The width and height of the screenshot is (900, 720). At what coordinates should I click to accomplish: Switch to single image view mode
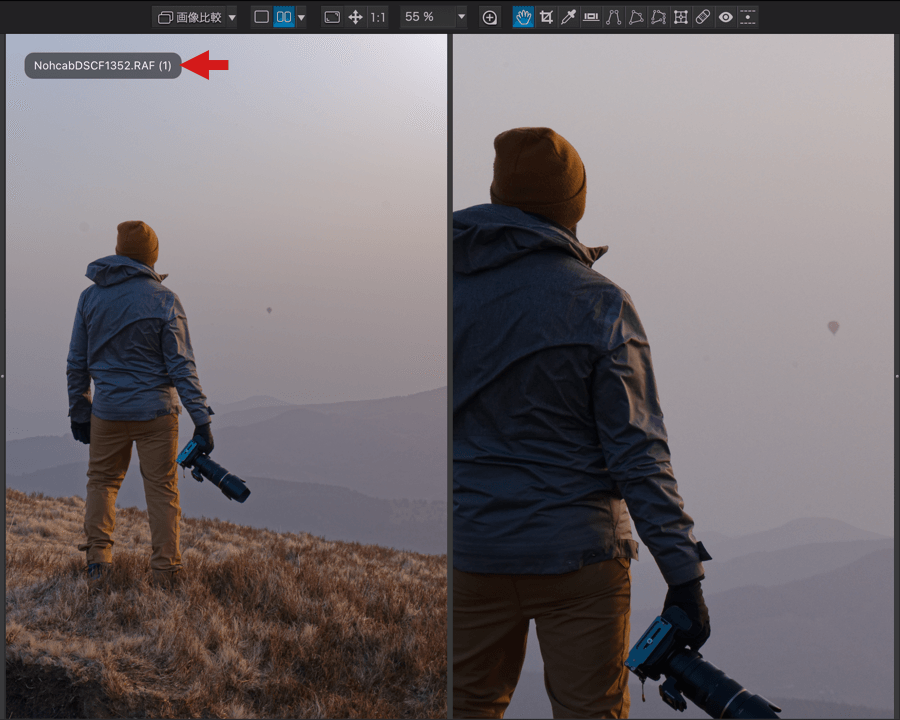[x=261, y=17]
